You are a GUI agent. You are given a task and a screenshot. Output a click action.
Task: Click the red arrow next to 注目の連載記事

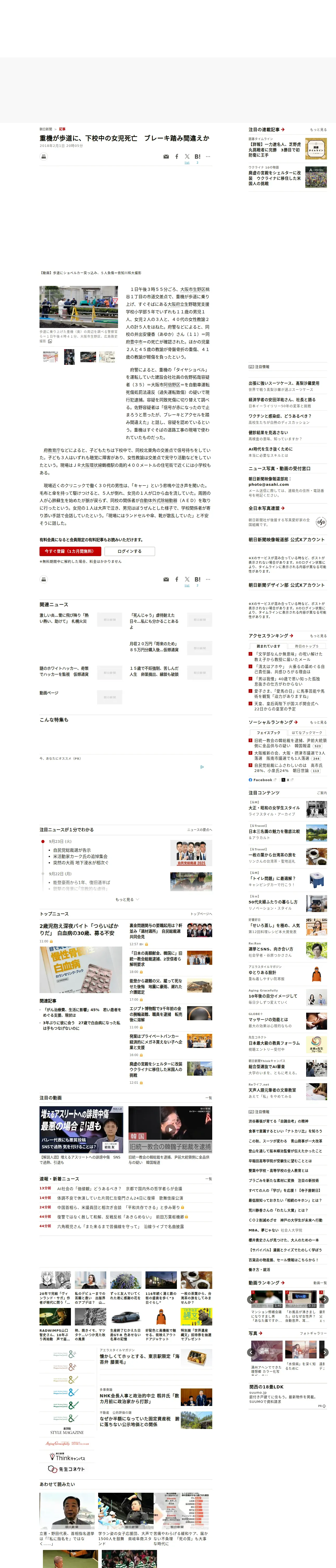(283, 130)
